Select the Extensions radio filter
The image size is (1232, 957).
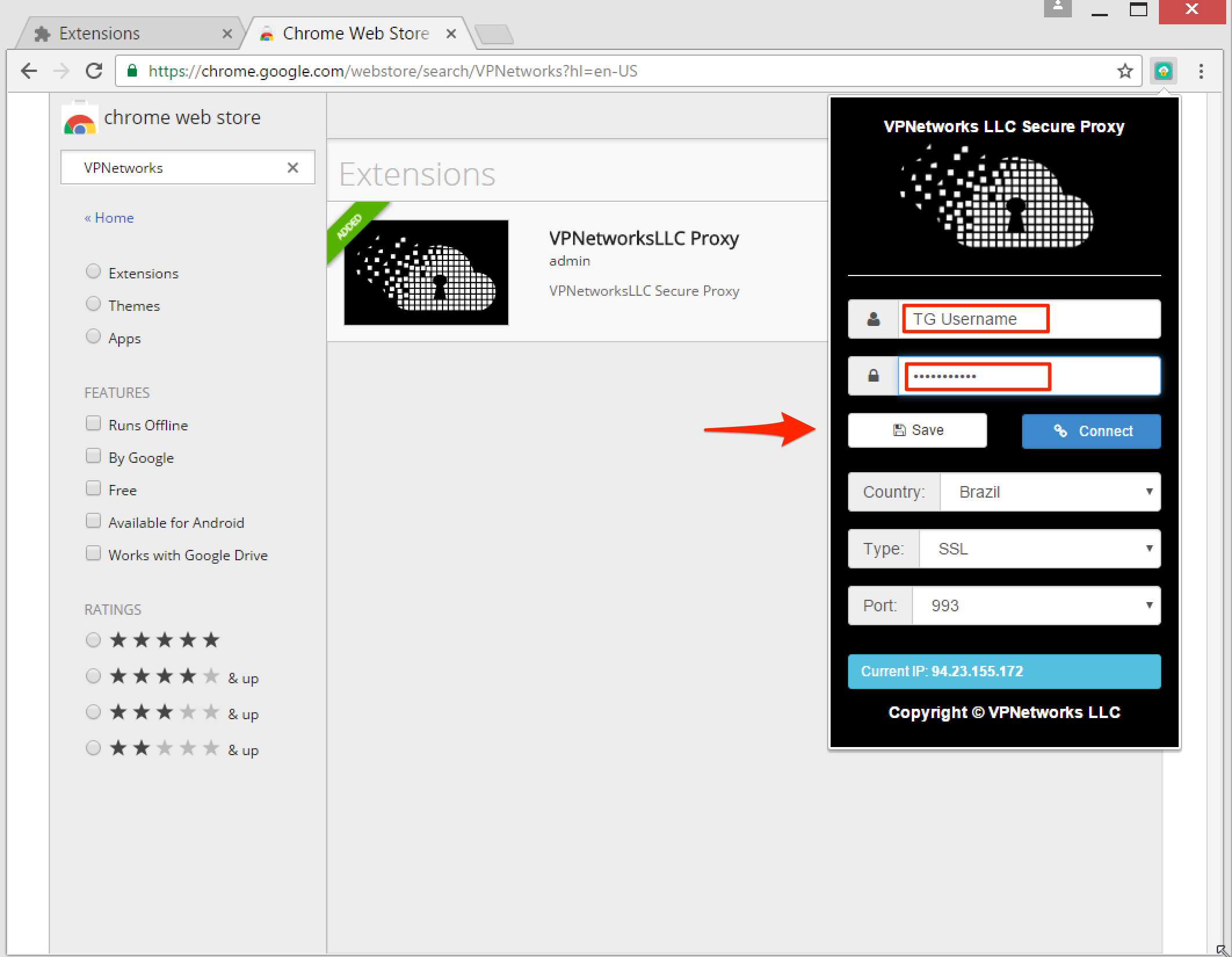tap(93, 272)
